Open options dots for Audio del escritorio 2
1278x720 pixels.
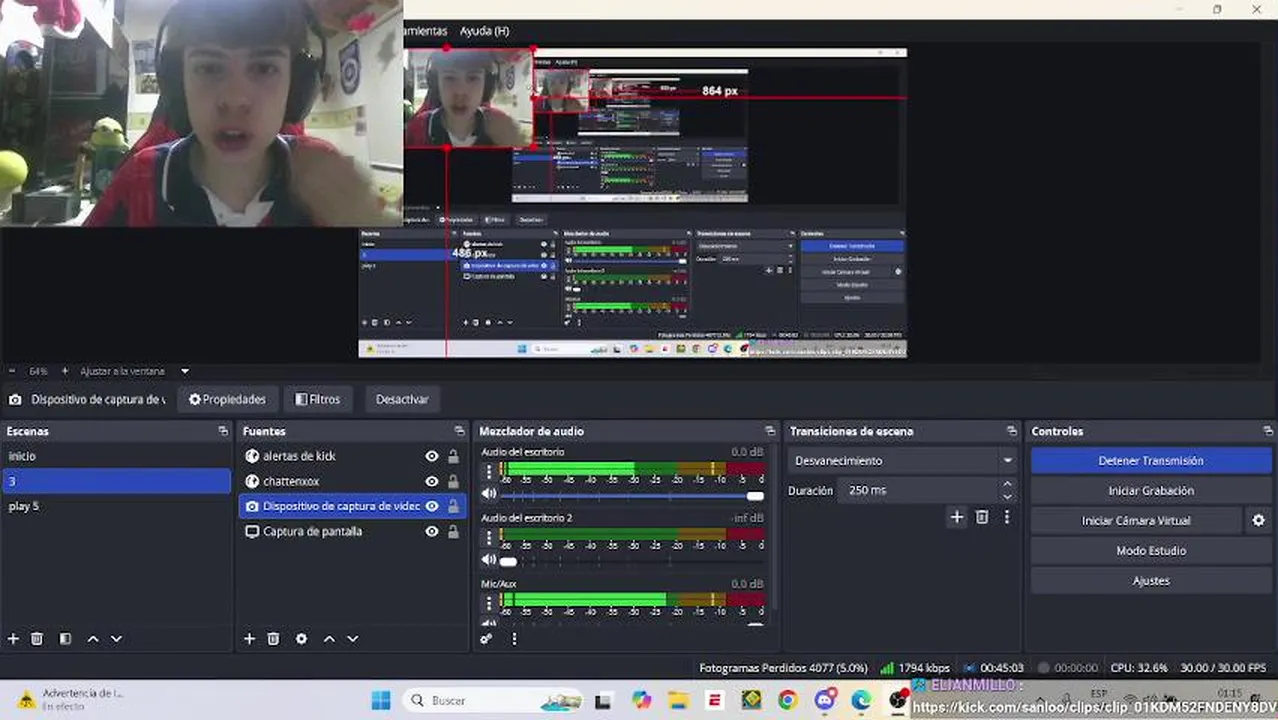[x=489, y=538]
